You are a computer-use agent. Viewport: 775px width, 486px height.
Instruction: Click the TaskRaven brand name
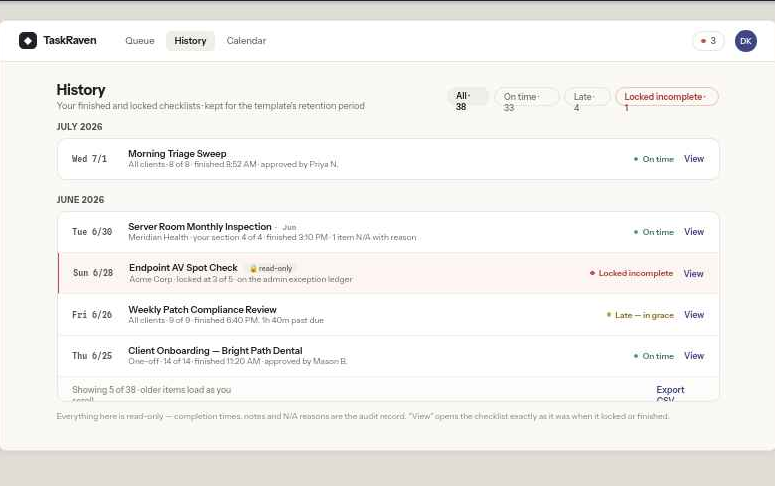point(70,41)
